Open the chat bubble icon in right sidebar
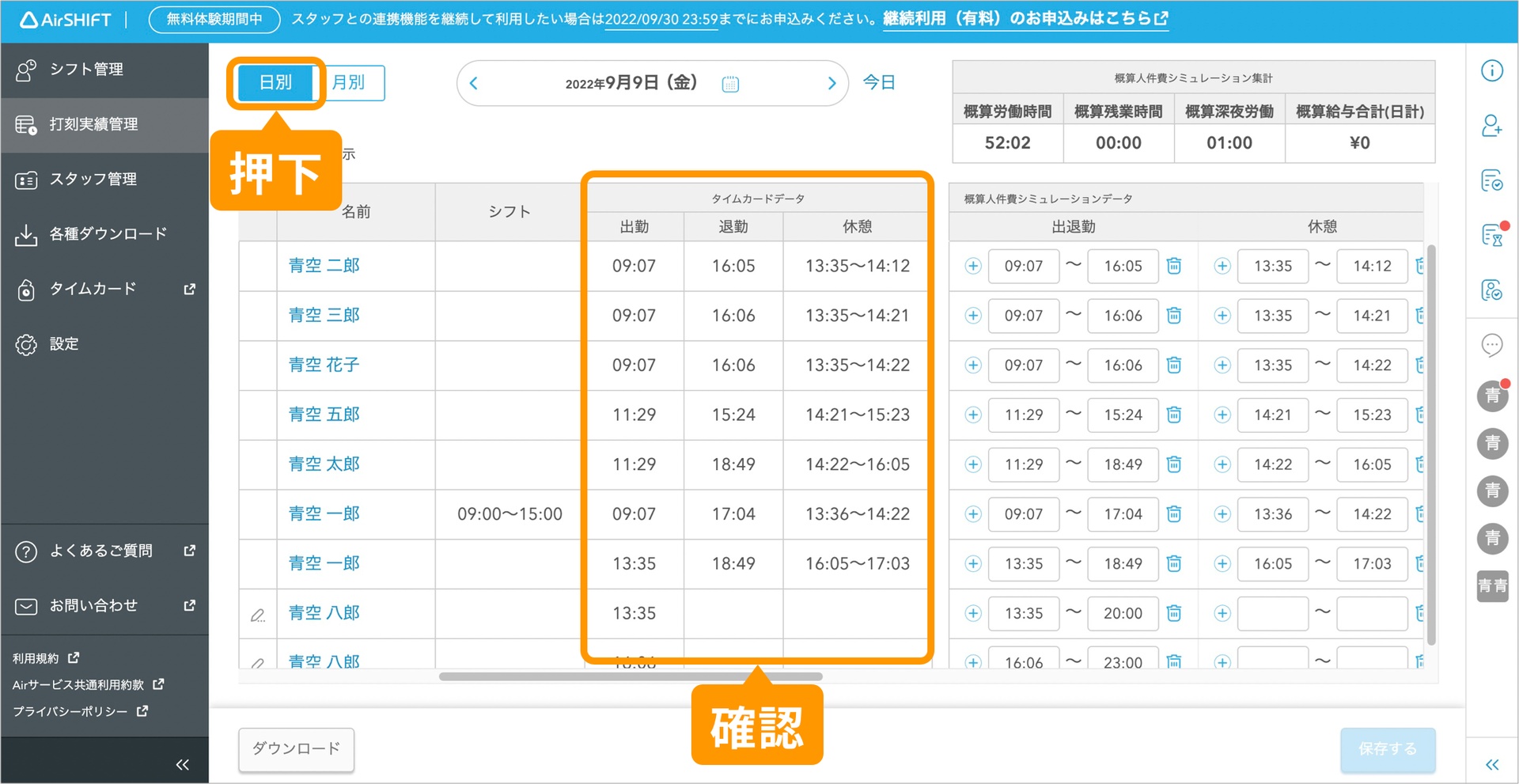The width and height of the screenshot is (1519, 784). (1491, 345)
